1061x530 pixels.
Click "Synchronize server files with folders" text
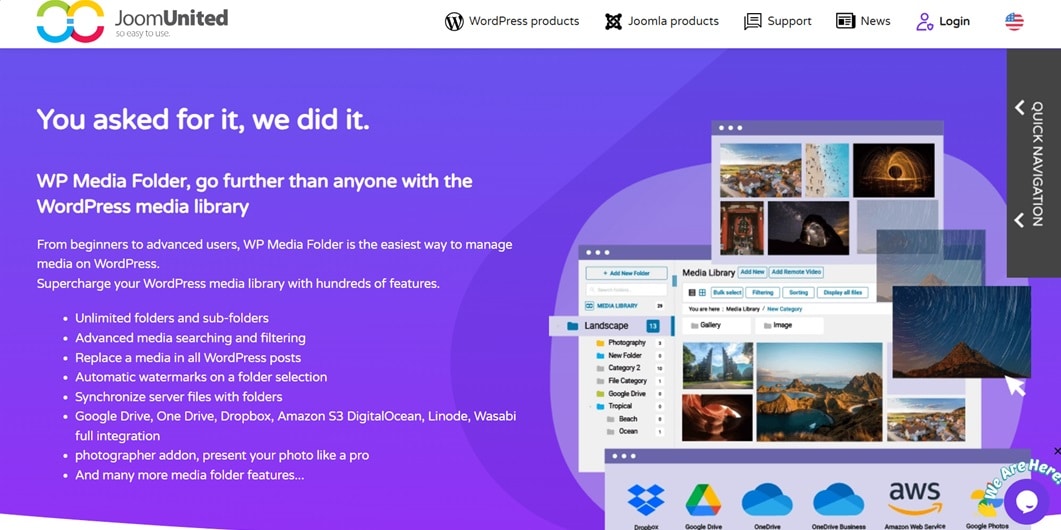[x=179, y=397]
